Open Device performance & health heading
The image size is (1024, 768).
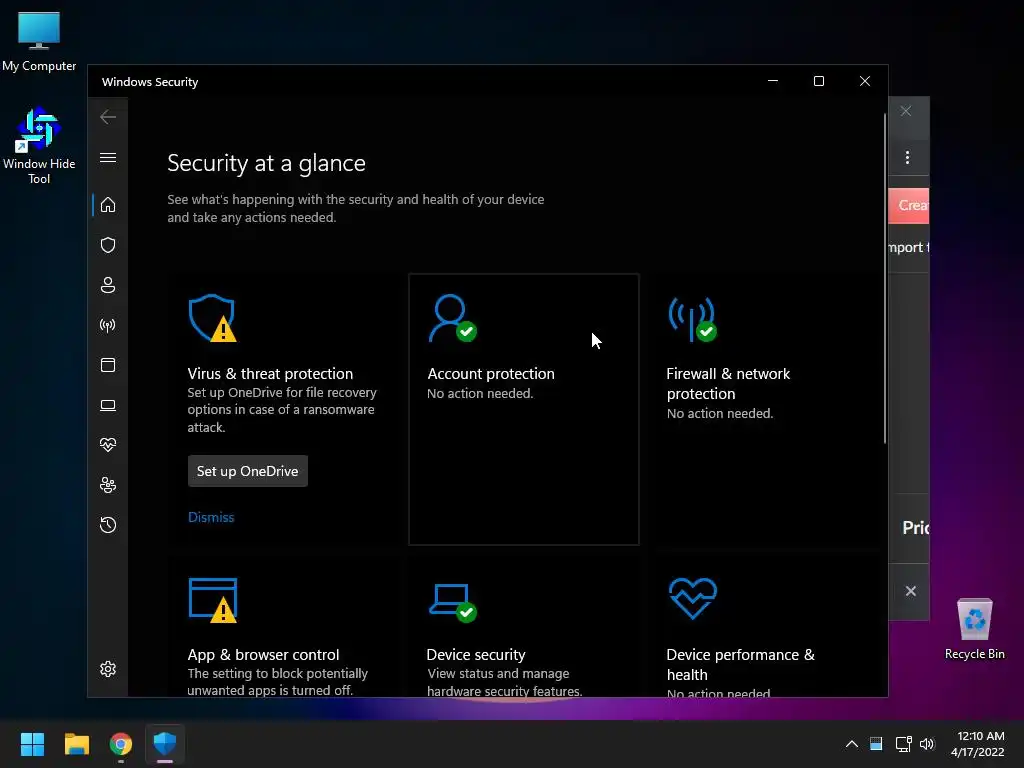(x=741, y=664)
